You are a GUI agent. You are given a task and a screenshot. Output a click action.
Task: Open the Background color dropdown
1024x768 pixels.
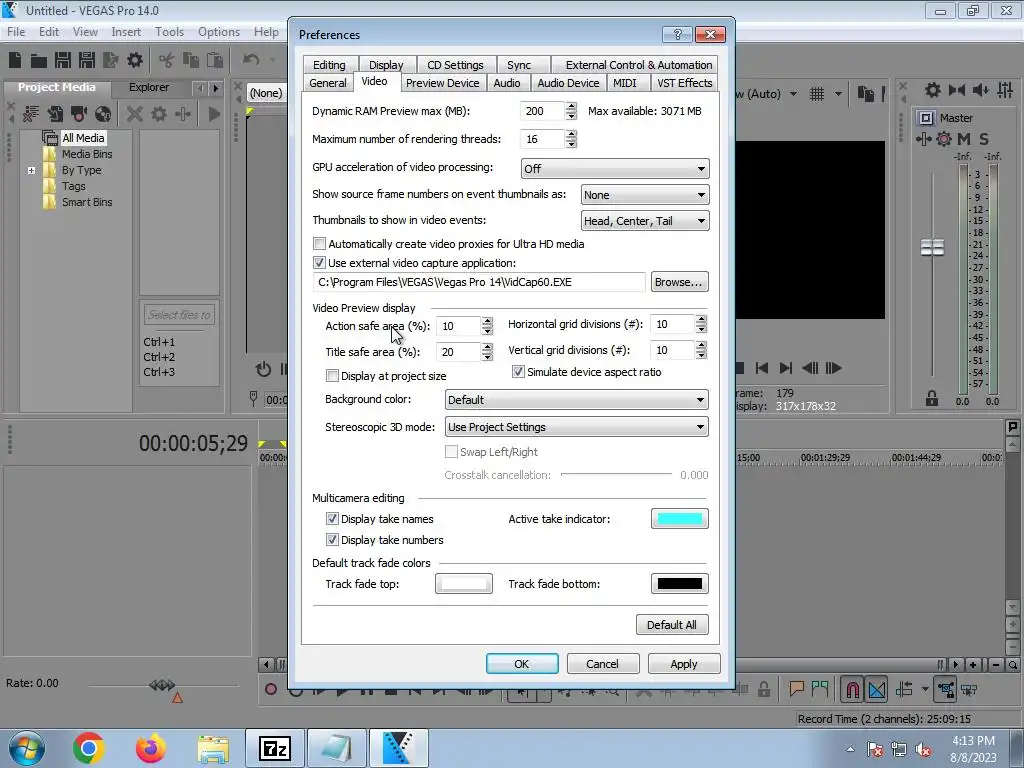pyautogui.click(x=576, y=400)
